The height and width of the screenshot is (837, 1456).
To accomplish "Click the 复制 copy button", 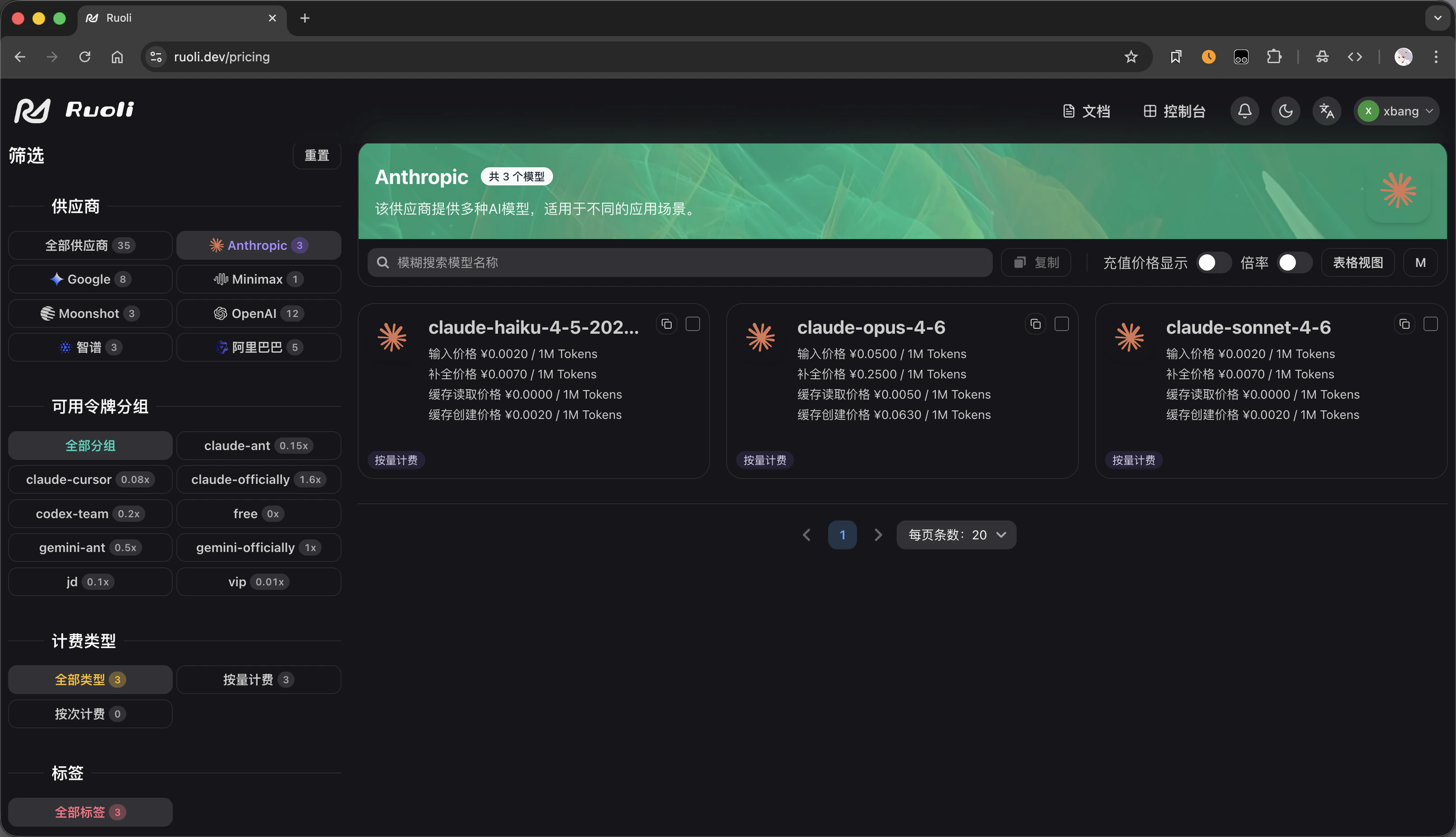I will pyautogui.click(x=1036, y=263).
